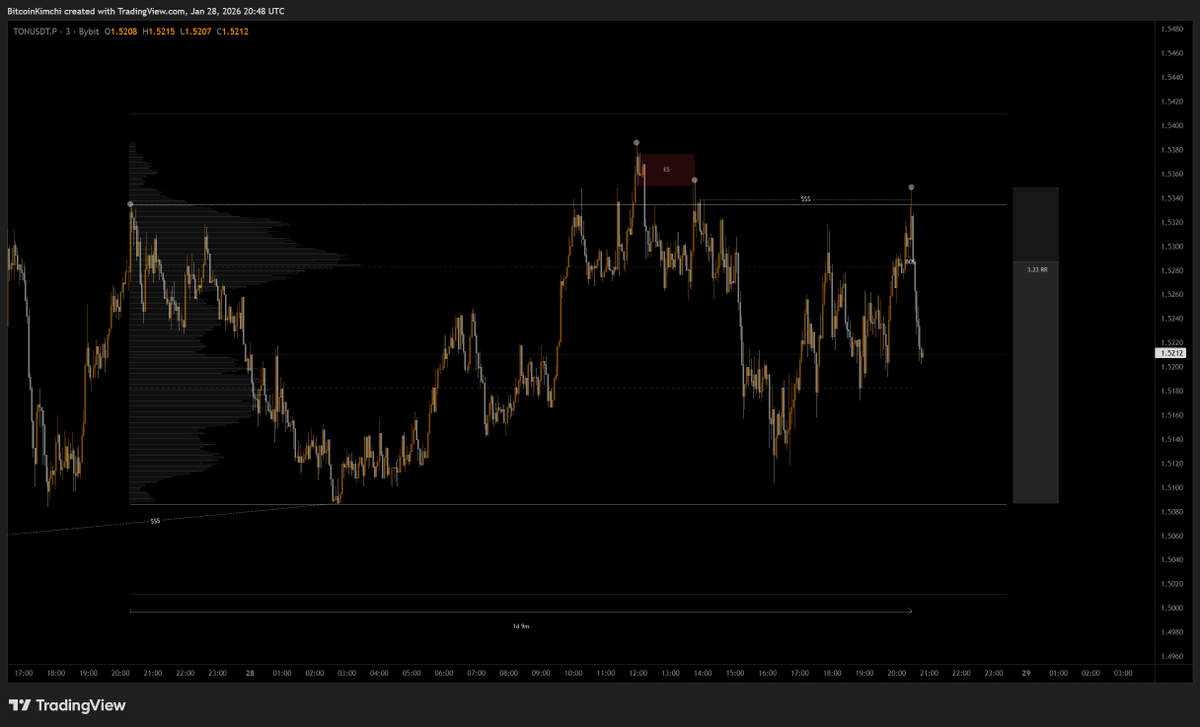Select the red ES zone box
Viewport: 1200px width, 727px height.
pos(666,170)
